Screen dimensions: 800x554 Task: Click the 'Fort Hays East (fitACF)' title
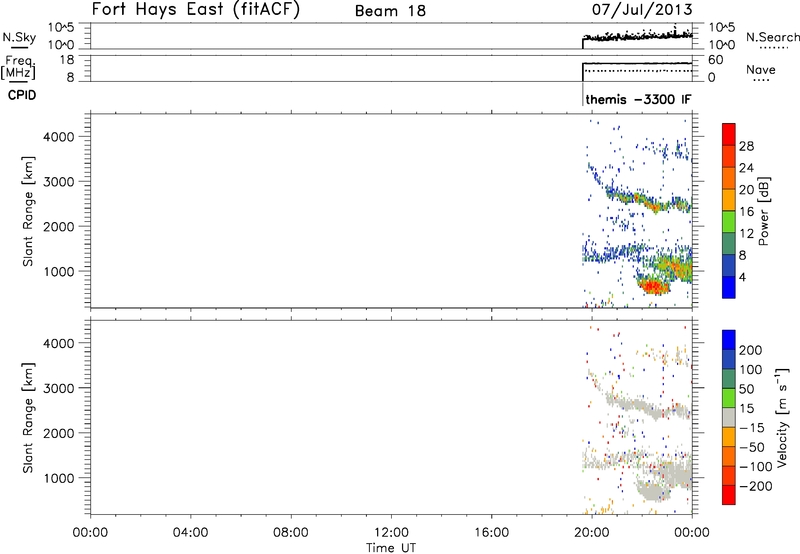[x=196, y=9]
